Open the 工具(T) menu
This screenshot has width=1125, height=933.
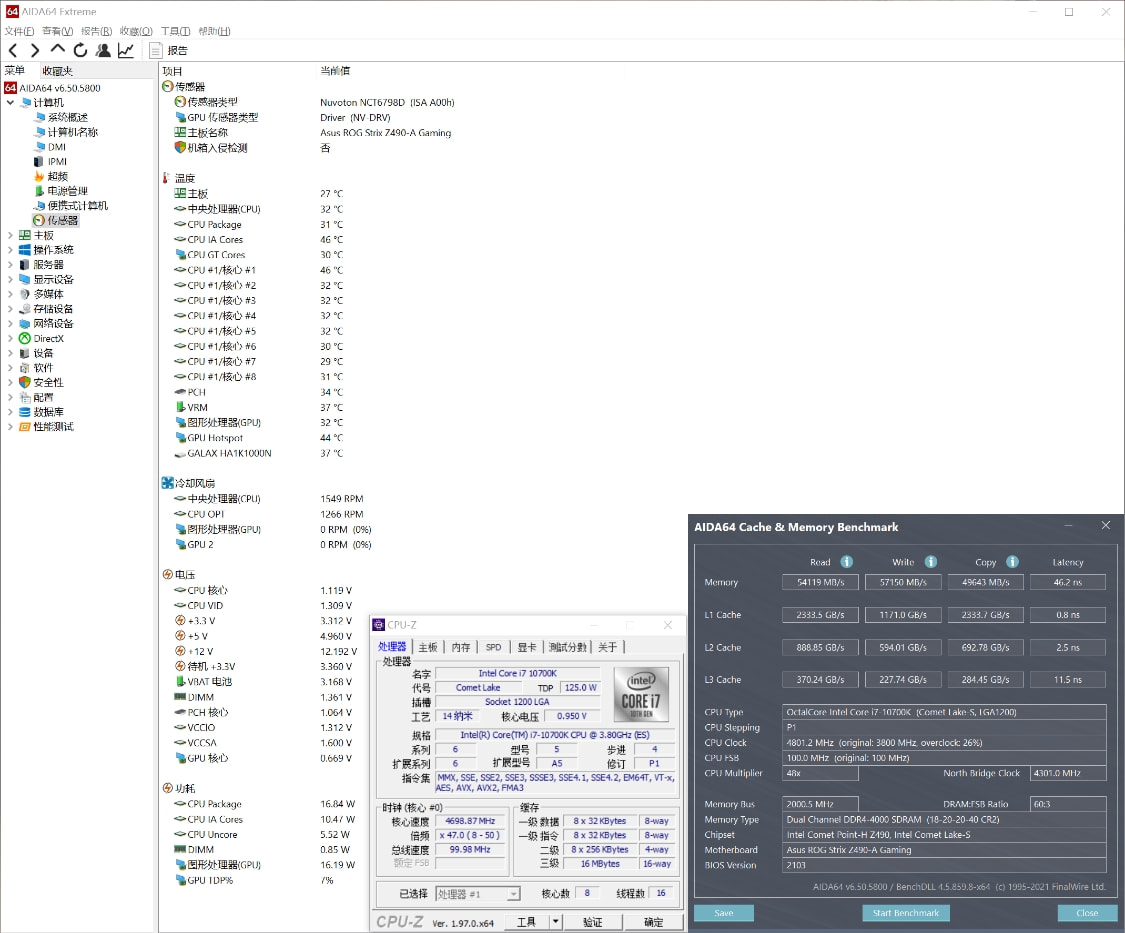coord(175,31)
